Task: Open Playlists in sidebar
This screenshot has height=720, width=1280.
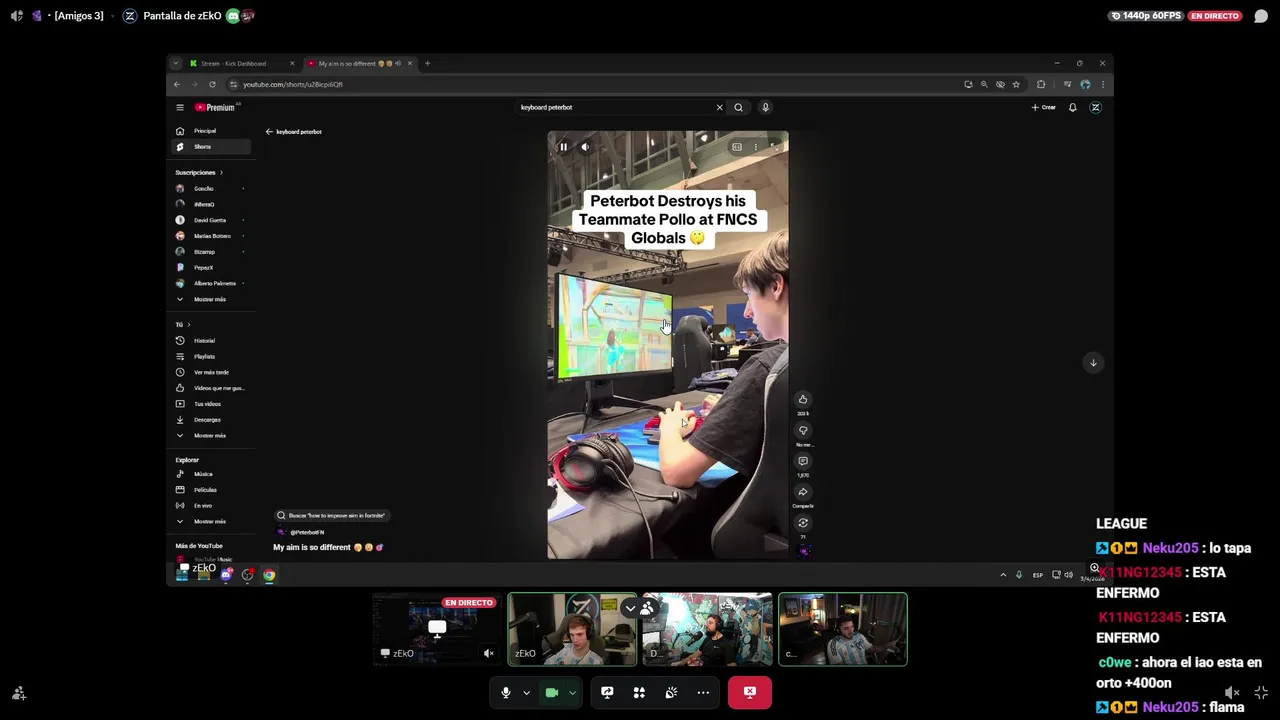Action: 210,357
